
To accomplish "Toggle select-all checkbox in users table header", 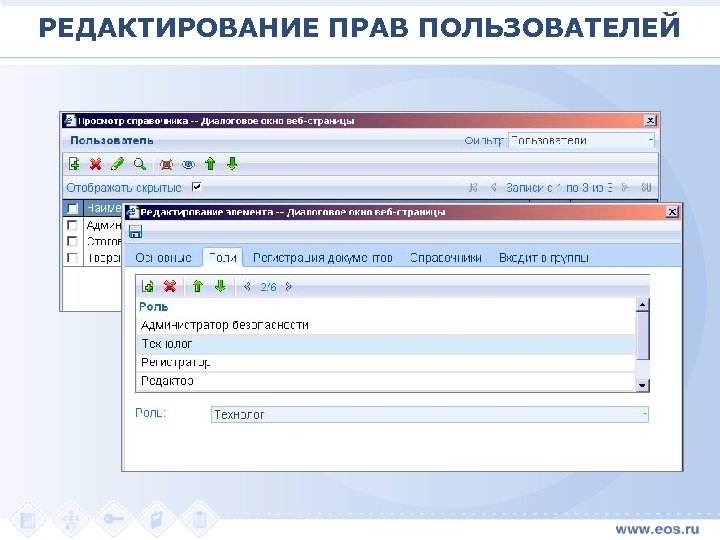I will pyautogui.click(x=73, y=208).
